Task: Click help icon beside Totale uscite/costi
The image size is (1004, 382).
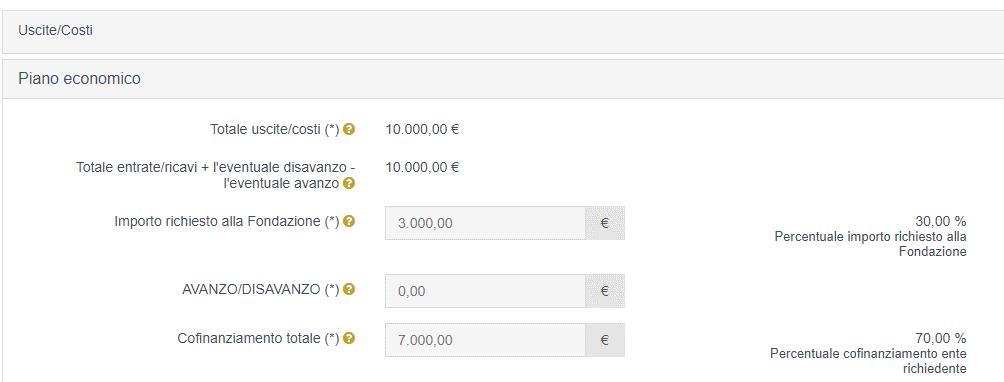Action: [349, 129]
